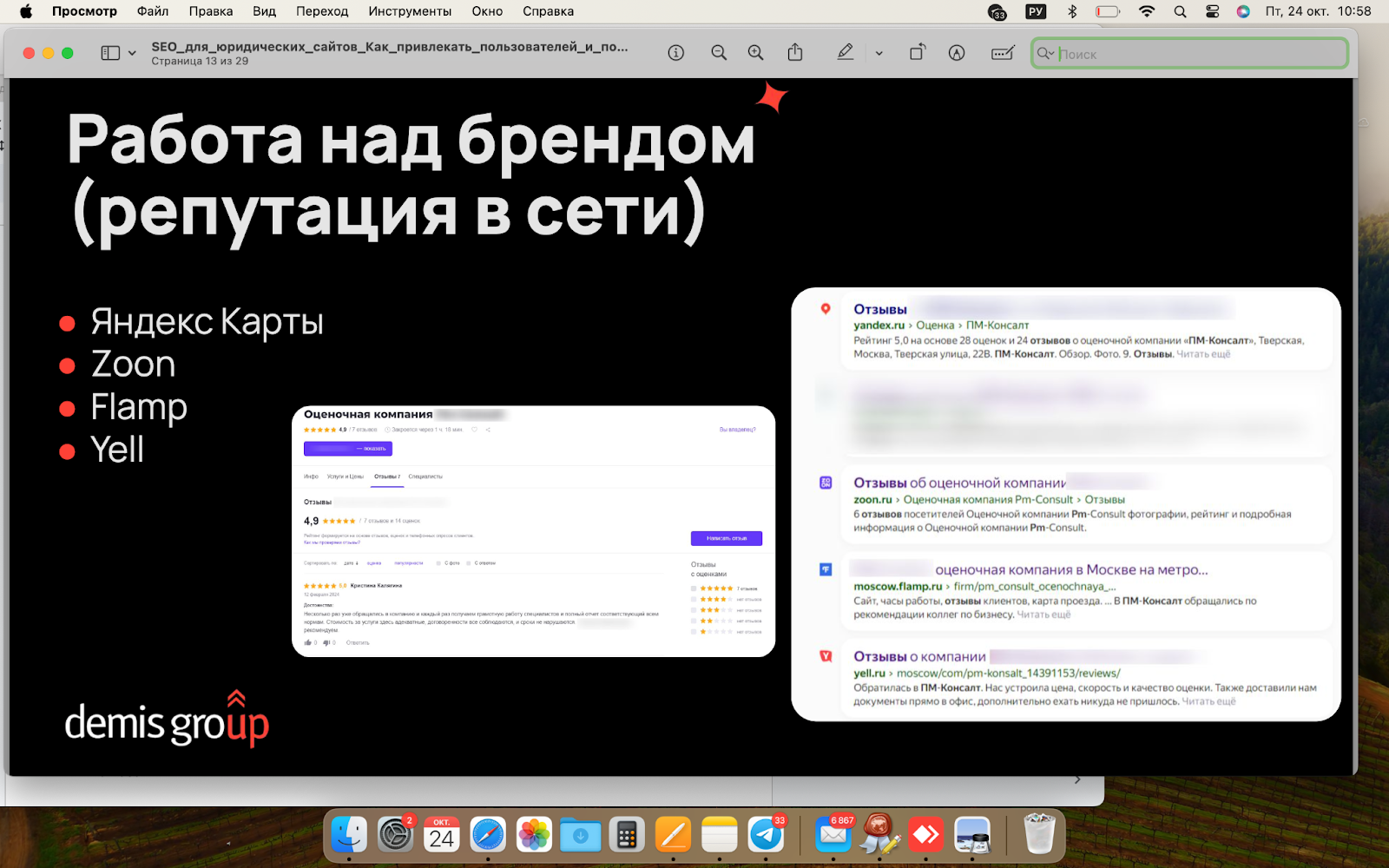Toggle Wi-Fi status in the menu bar
This screenshot has height=868, width=1389.
coord(1146,11)
